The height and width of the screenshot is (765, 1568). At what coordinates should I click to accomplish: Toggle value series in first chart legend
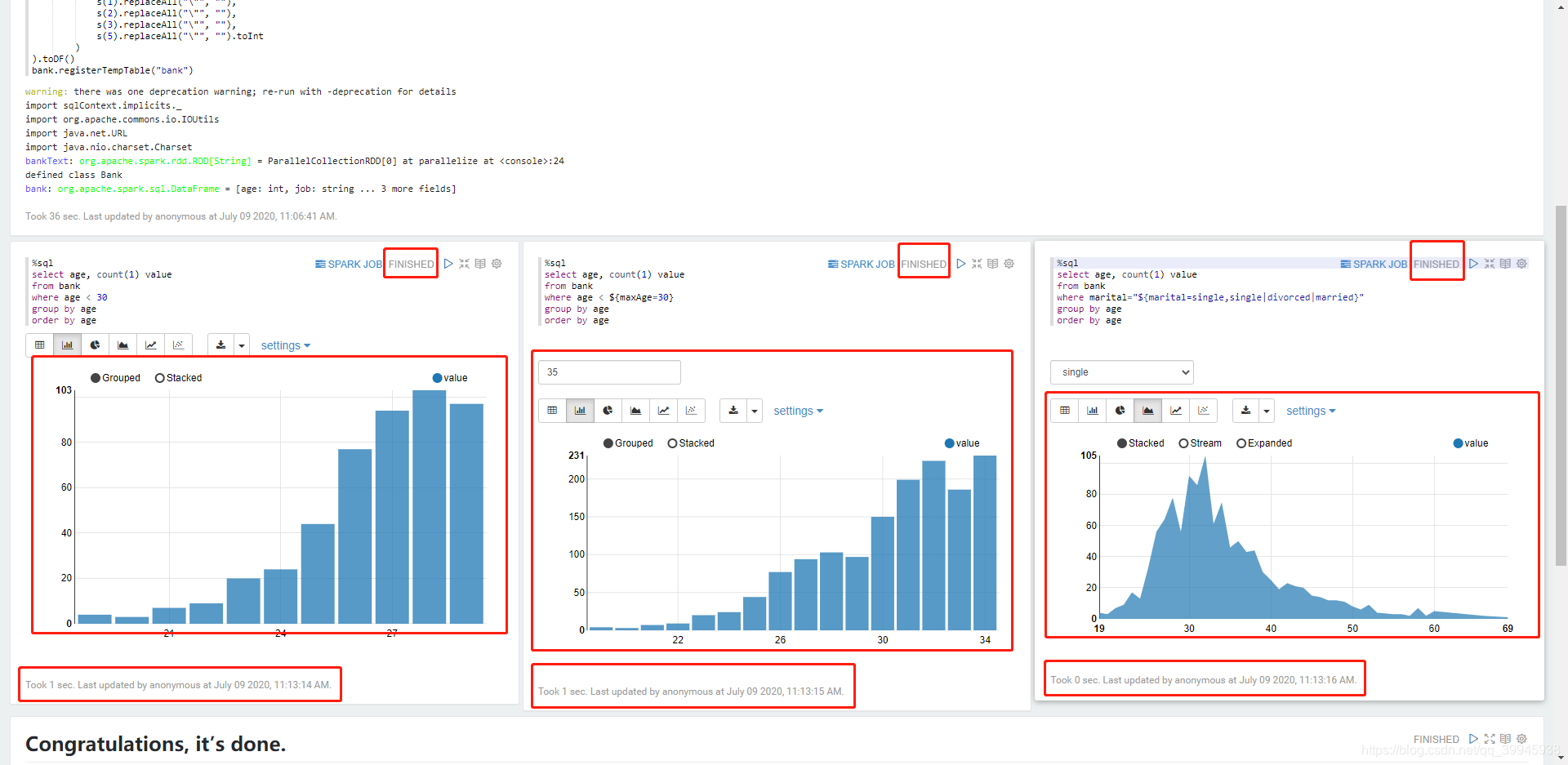tap(450, 378)
